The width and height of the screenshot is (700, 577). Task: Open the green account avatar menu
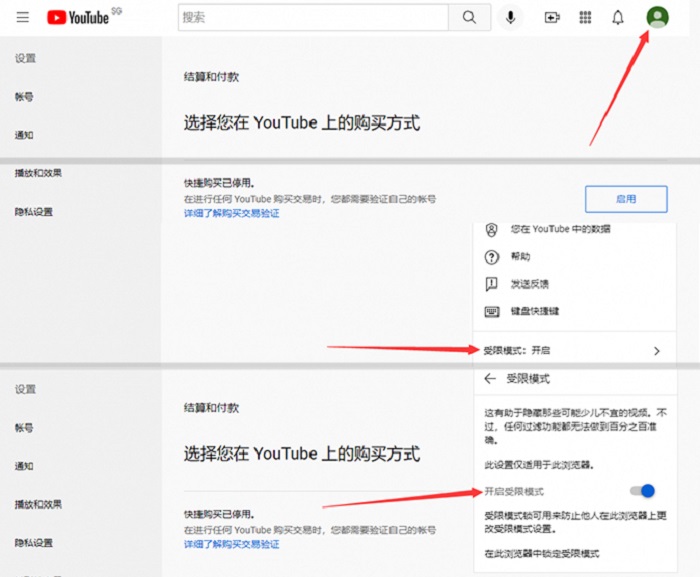(657, 17)
